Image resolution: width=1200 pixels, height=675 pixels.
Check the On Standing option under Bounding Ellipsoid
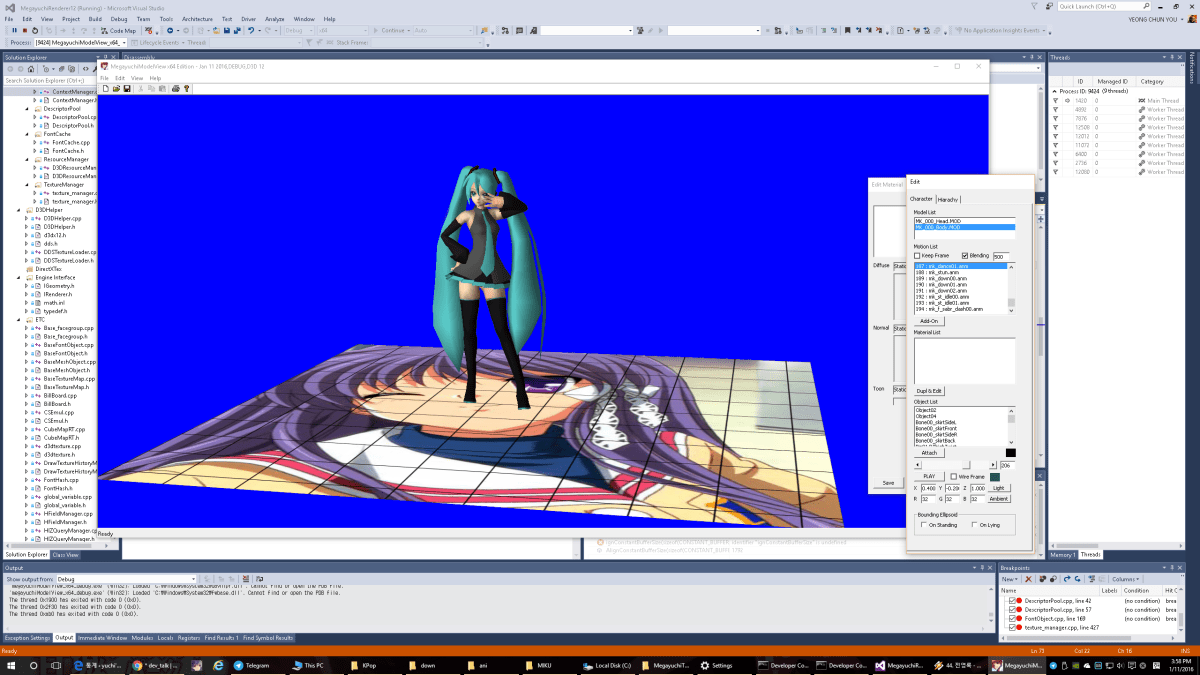tap(923, 525)
